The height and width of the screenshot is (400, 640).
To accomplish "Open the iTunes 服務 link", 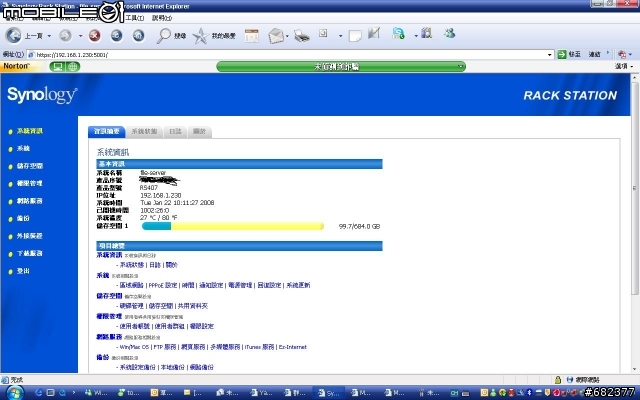I will tap(259, 347).
